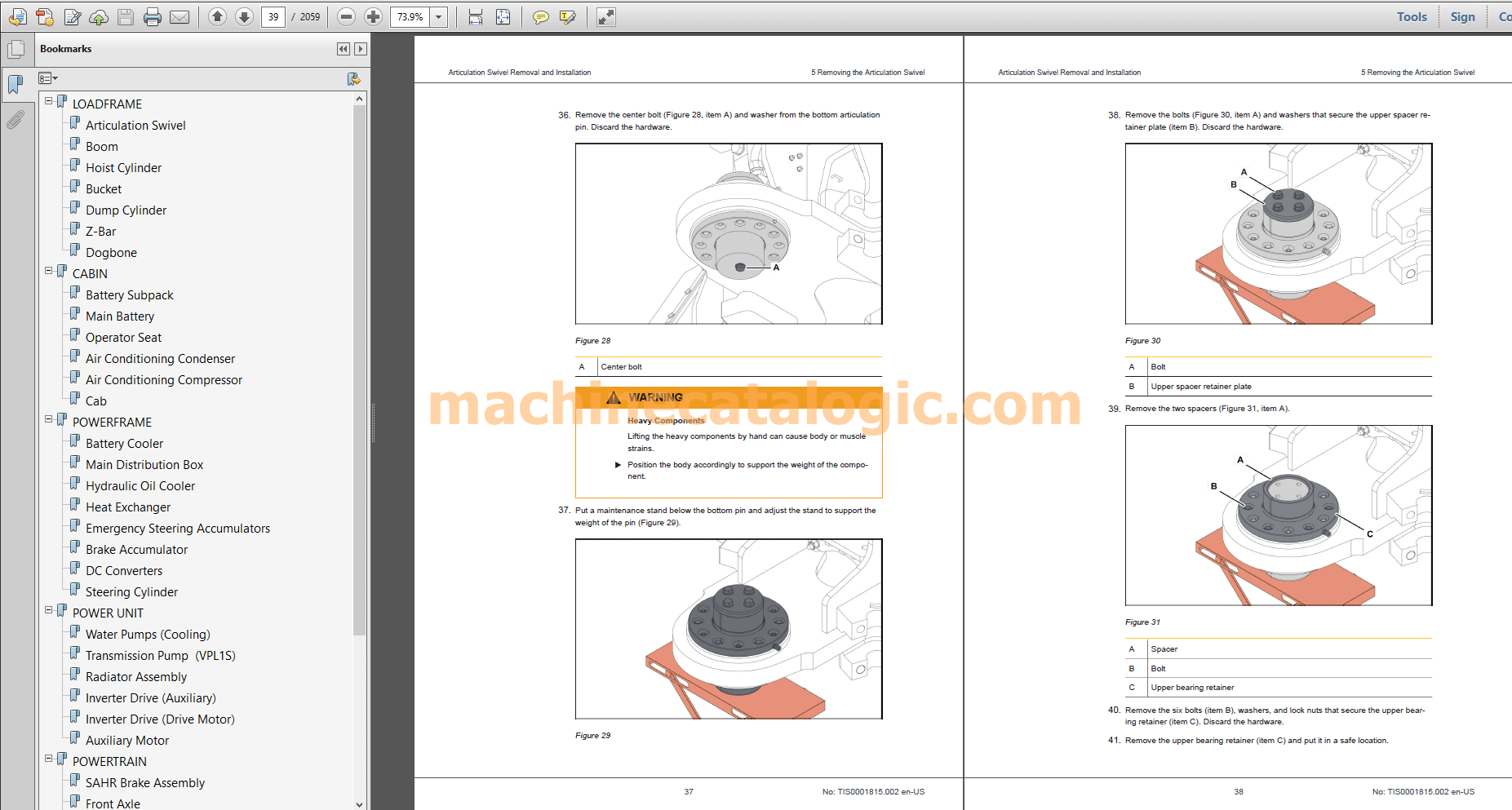Click the new bookmark icon
The height and width of the screenshot is (810, 1512).
pos(353,78)
